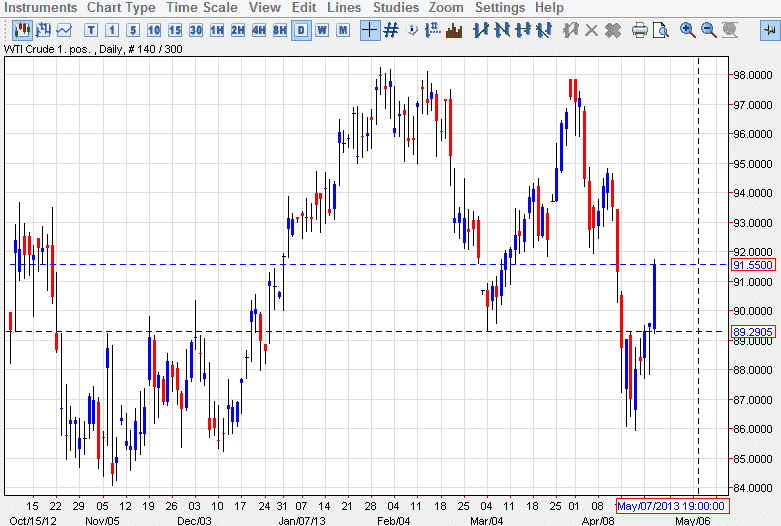Click the volume histogram icon

coord(454,30)
